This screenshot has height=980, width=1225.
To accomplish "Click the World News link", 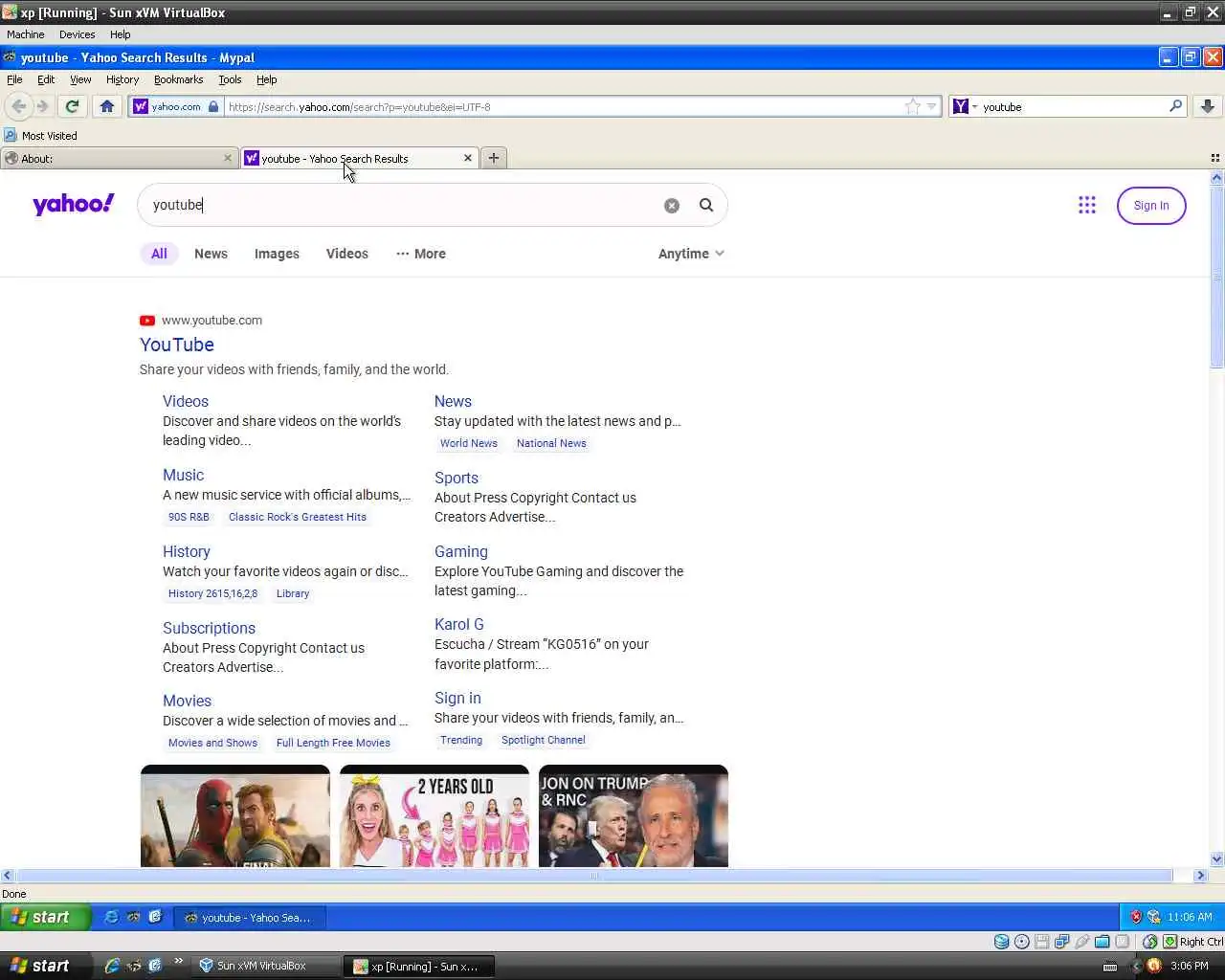I will click(x=469, y=443).
